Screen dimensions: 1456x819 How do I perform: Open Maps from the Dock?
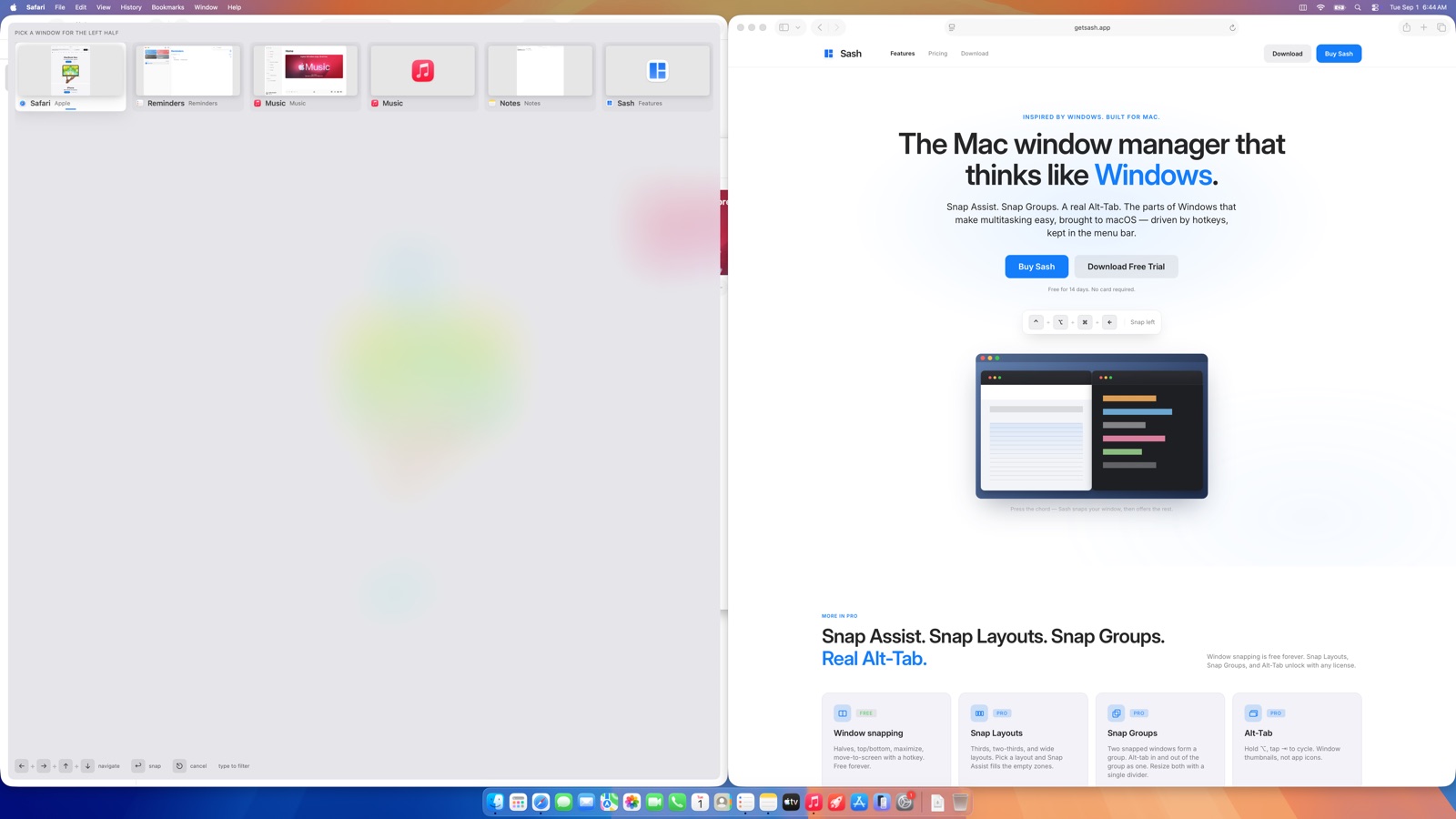click(x=609, y=802)
